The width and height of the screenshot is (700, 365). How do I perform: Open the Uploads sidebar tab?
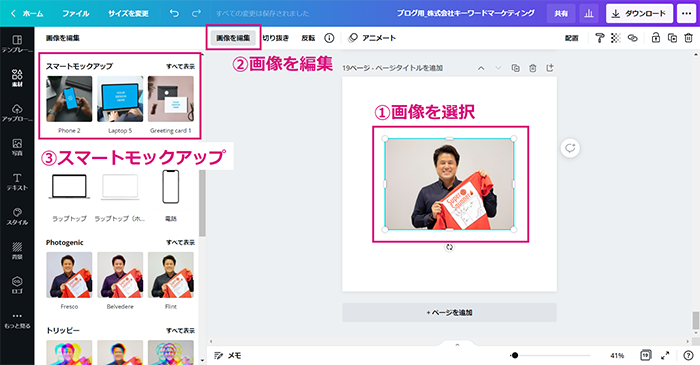(17, 113)
